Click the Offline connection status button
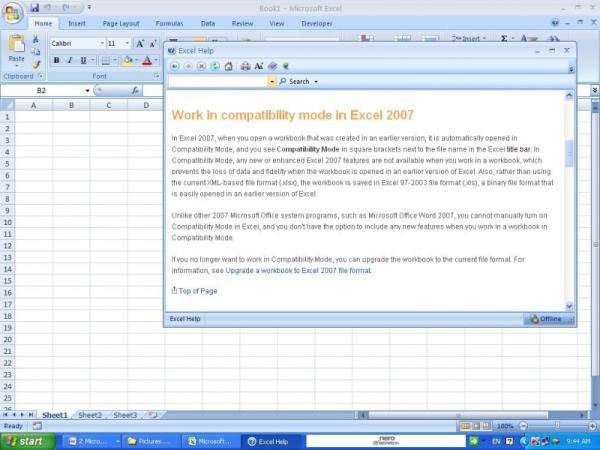Viewport: 600px width, 450px height. (548, 319)
